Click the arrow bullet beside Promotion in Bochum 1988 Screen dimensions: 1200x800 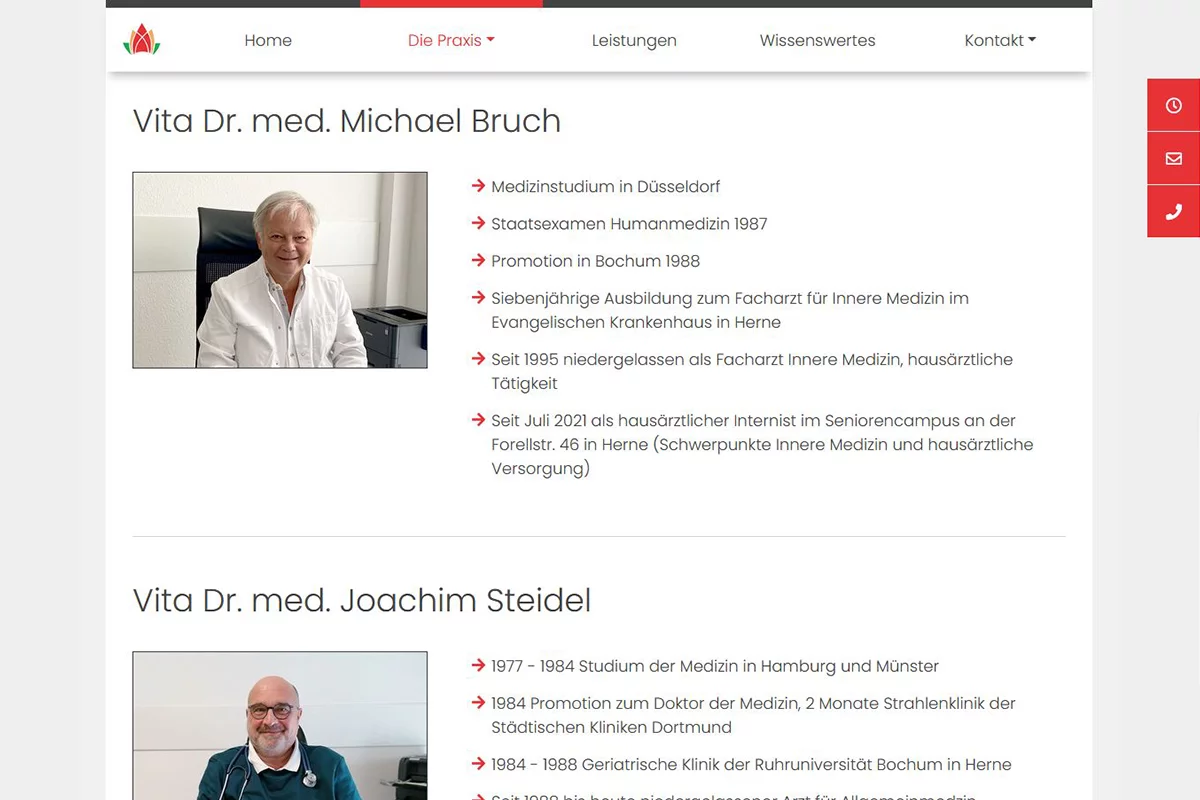[x=478, y=260]
